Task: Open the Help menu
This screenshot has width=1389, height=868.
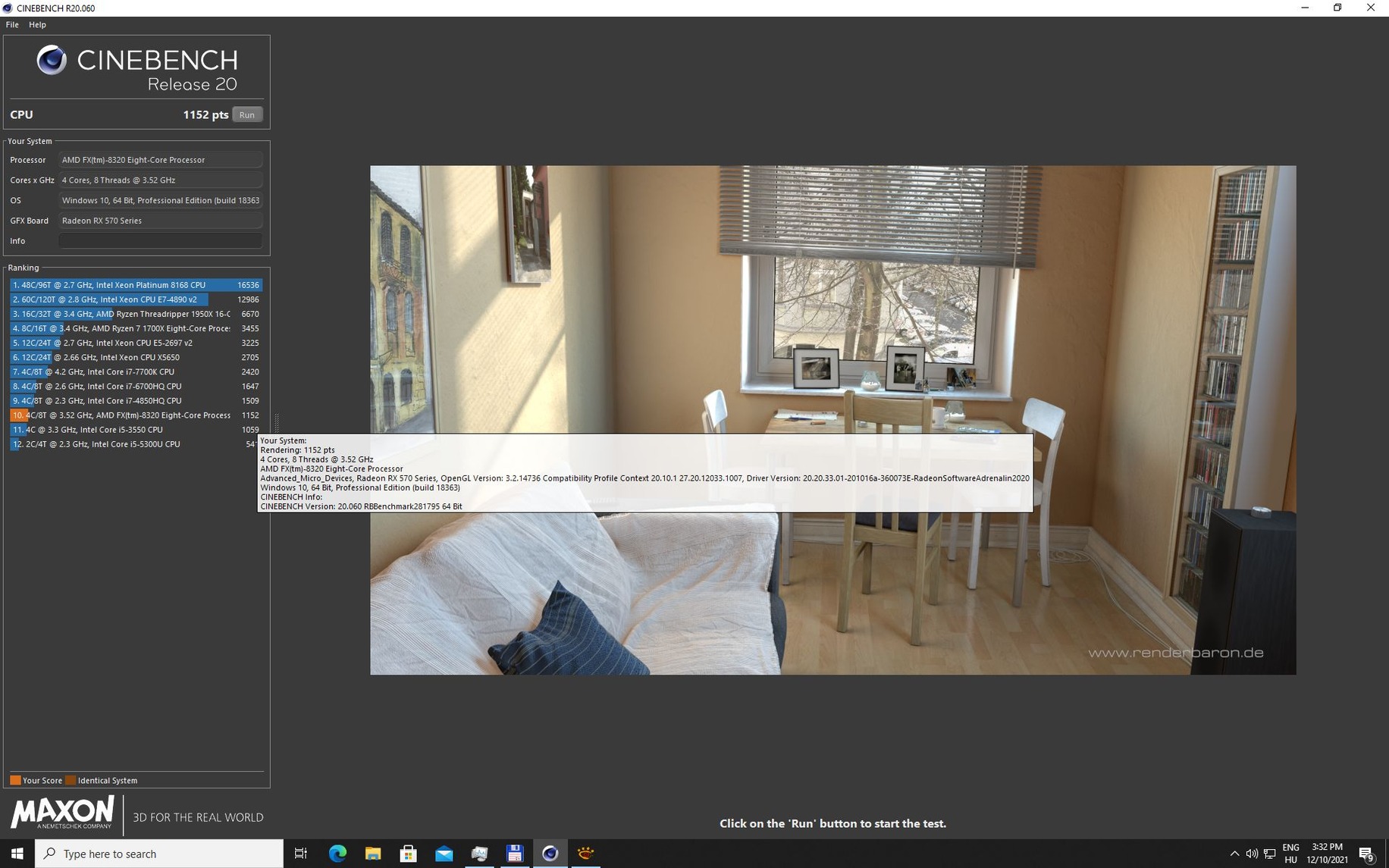Action: pos(37,24)
